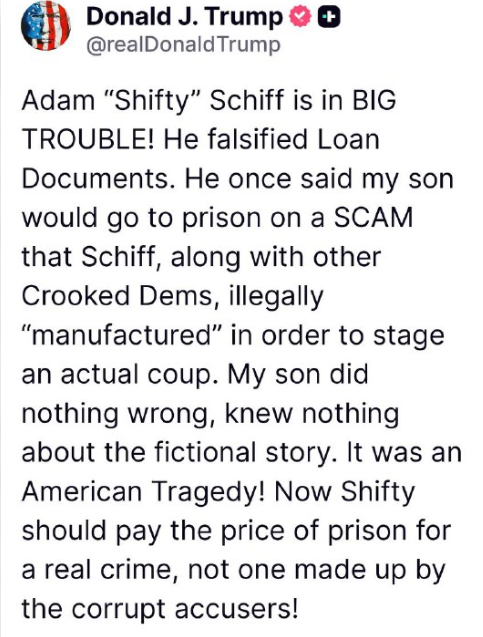Click the black plus badge icon
This screenshot has height=637, width=483.
tap(329, 17)
